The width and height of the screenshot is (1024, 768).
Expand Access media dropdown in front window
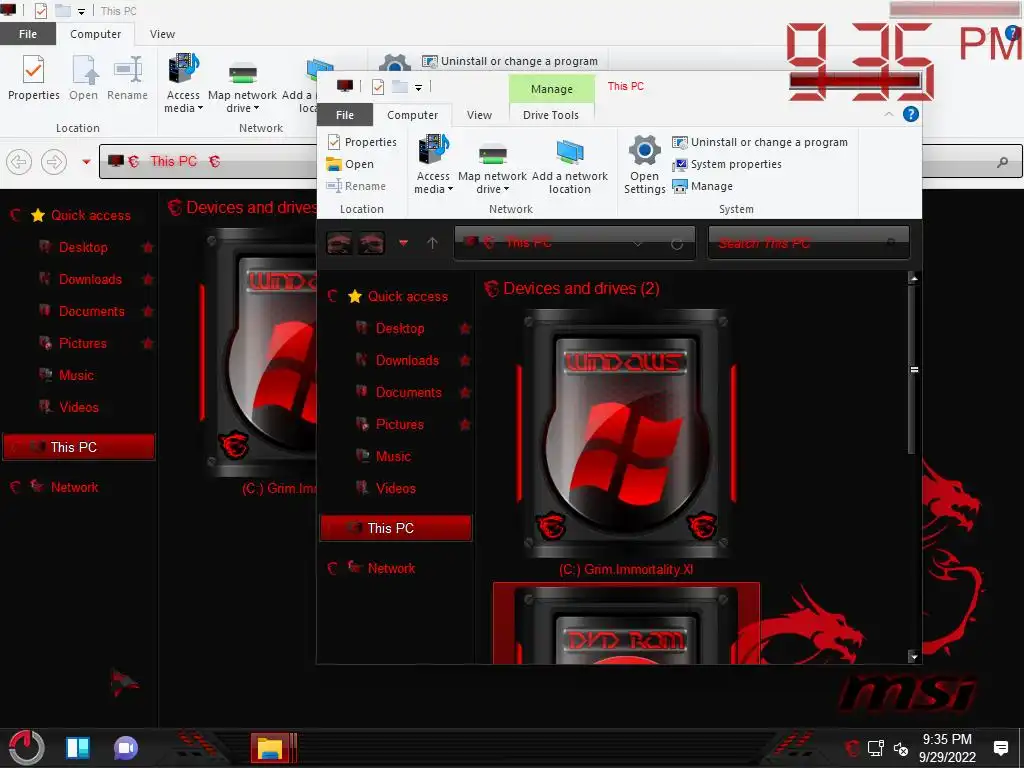tap(450, 189)
